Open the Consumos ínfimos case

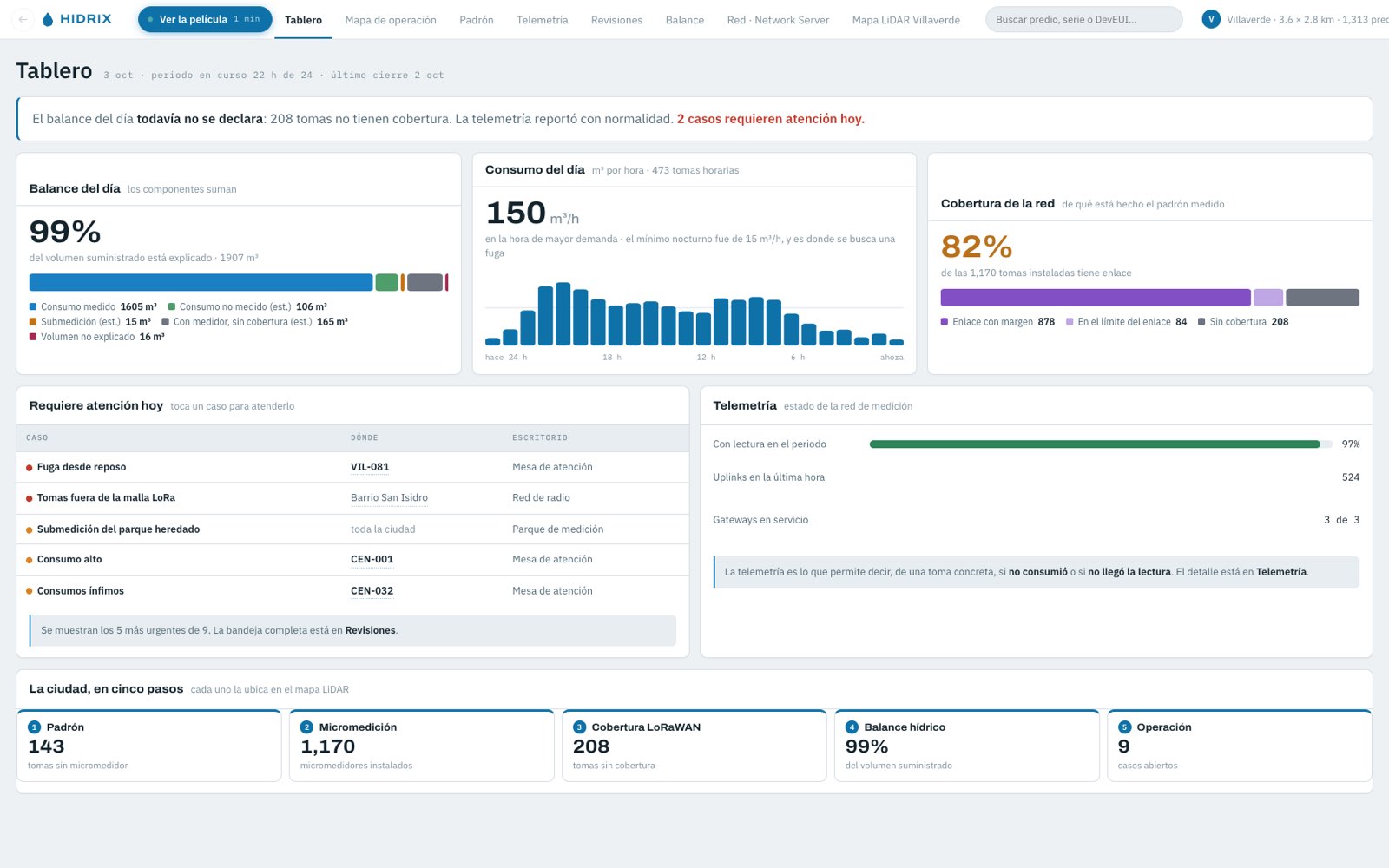352,591
